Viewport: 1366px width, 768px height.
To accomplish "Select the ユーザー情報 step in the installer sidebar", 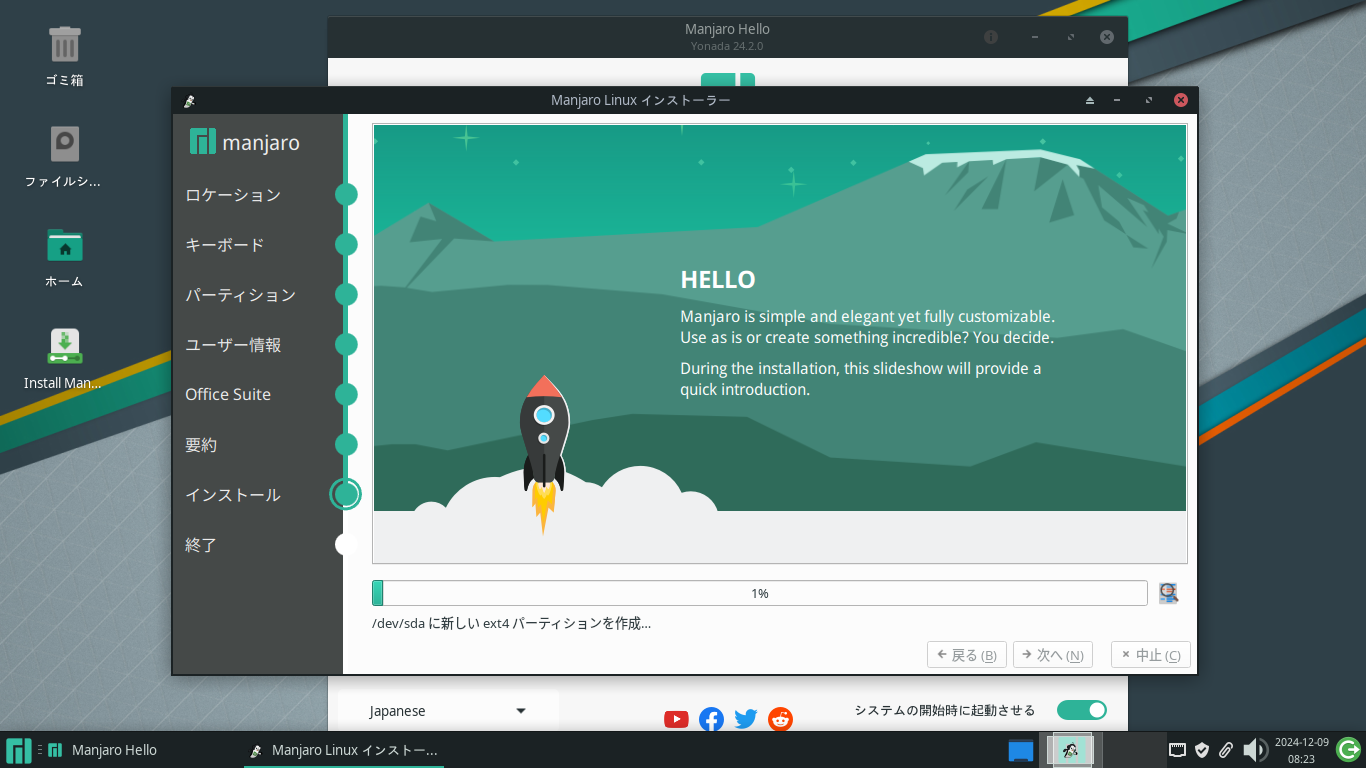I will coord(233,345).
